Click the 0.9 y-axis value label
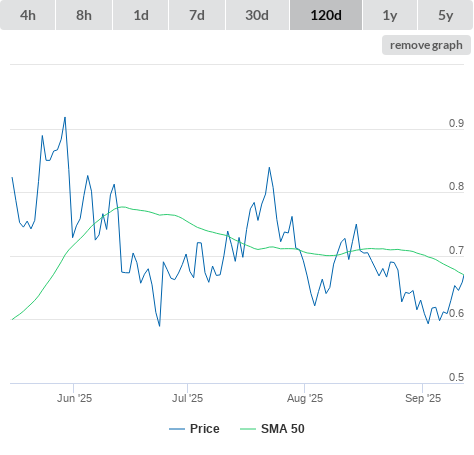 456,123
